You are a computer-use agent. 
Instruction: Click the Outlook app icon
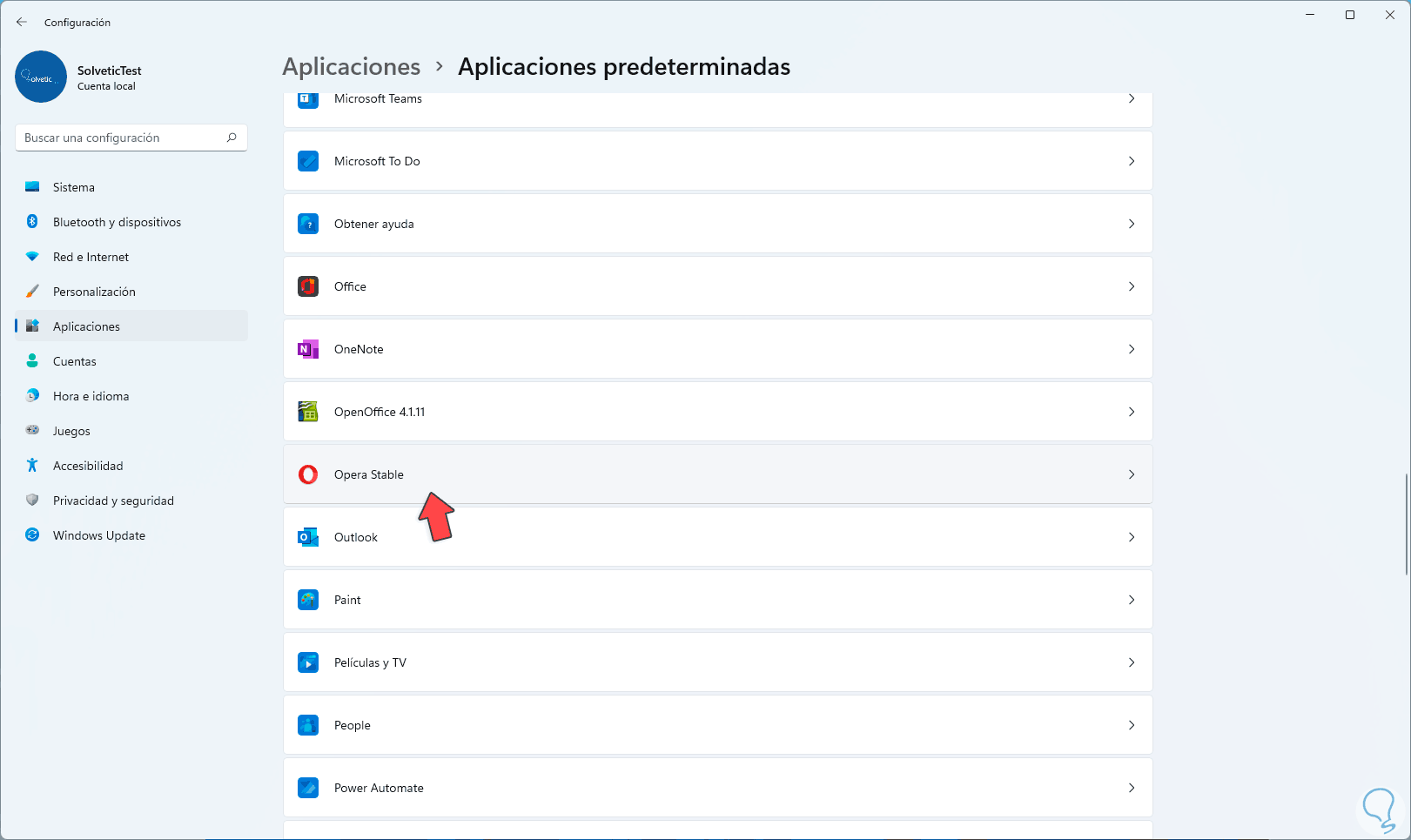pyautogui.click(x=308, y=537)
